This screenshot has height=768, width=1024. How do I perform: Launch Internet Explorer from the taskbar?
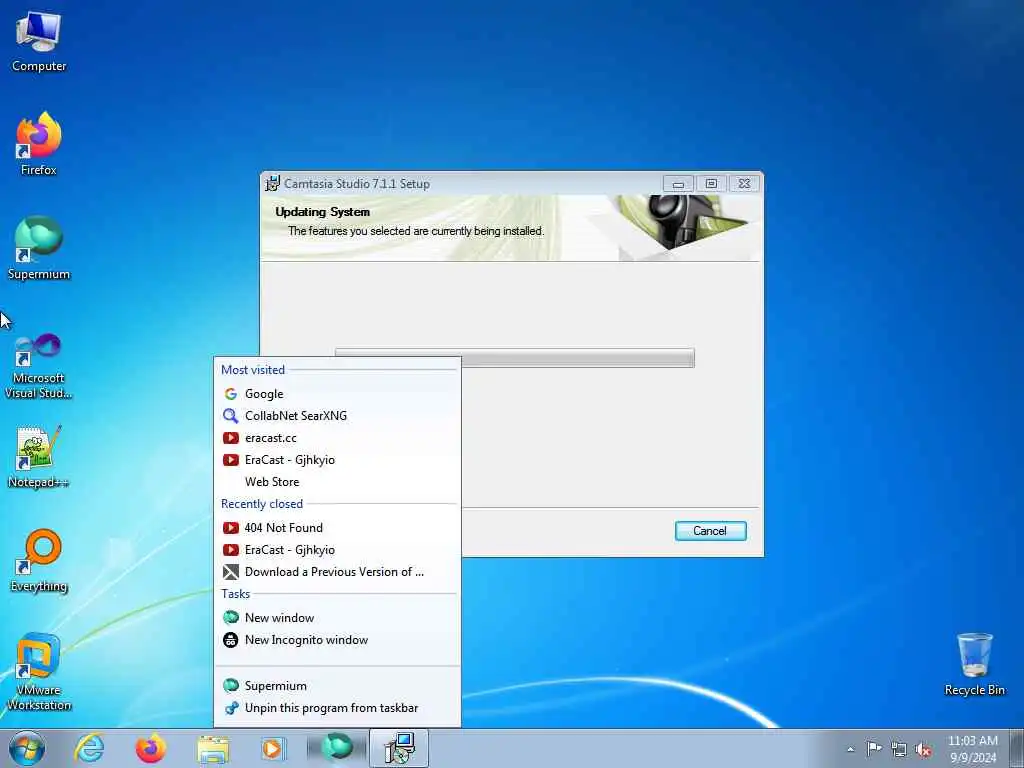[x=89, y=748]
